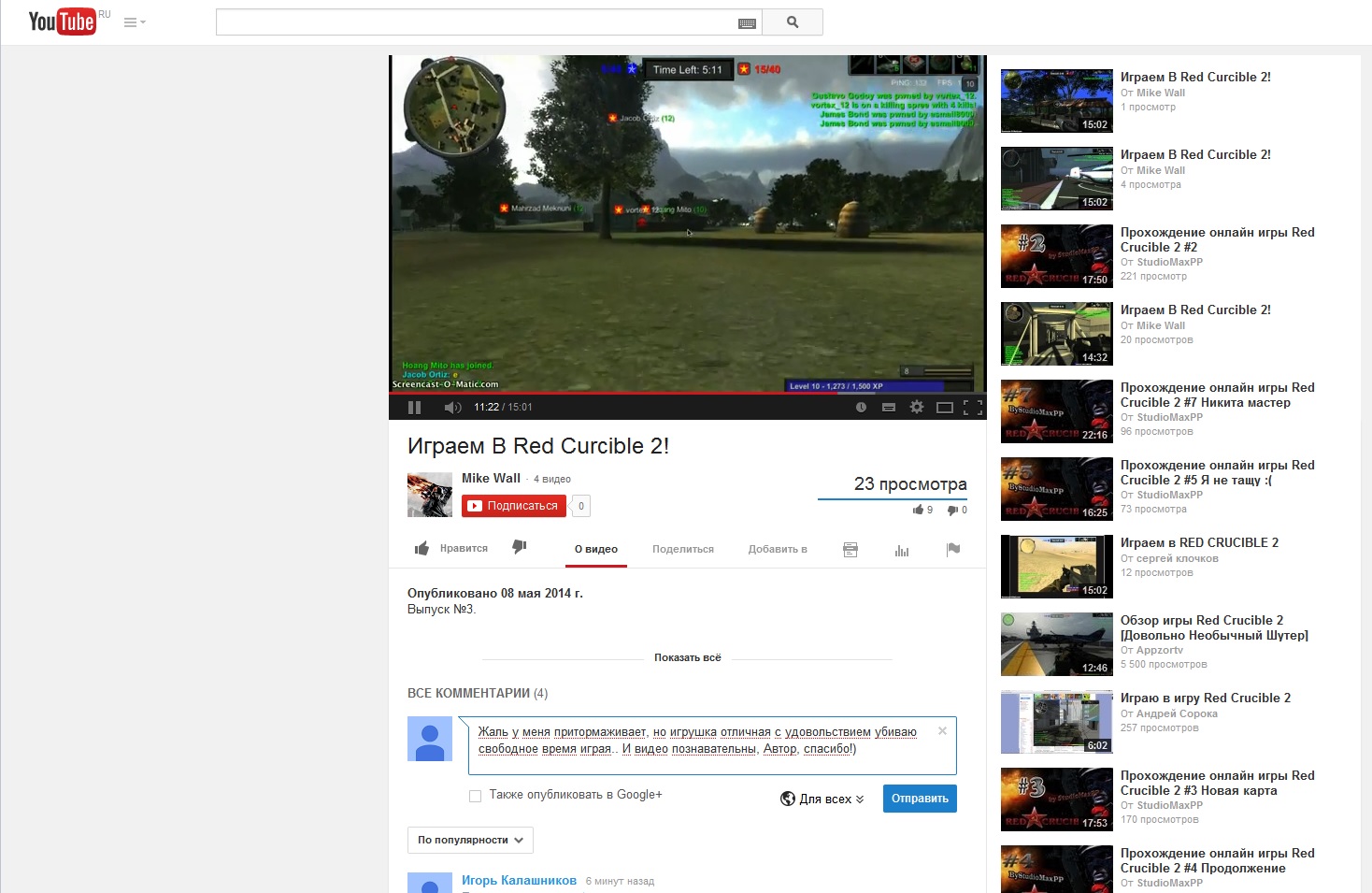Select the Добавить в tab
Image resolution: width=1372 pixels, height=893 pixels.
tap(778, 549)
